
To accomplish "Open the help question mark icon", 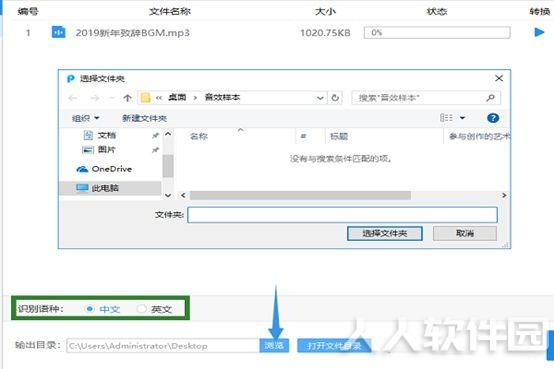I will [x=493, y=118].
